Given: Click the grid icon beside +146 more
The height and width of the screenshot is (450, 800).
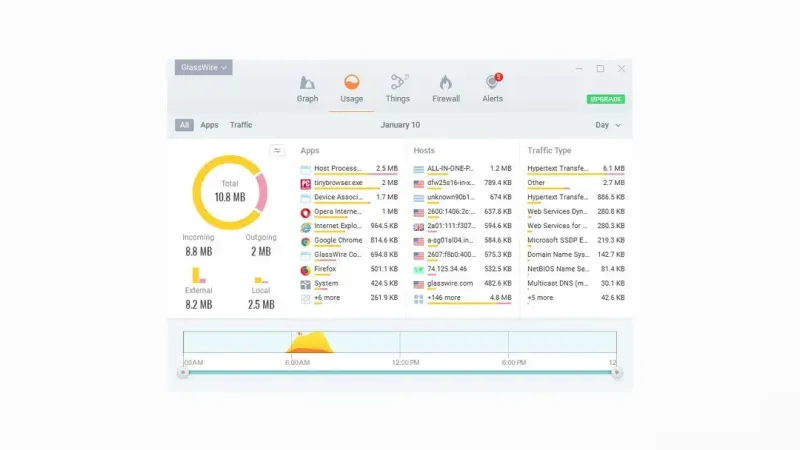Looking at the screenshot, I should pos(419,299).
